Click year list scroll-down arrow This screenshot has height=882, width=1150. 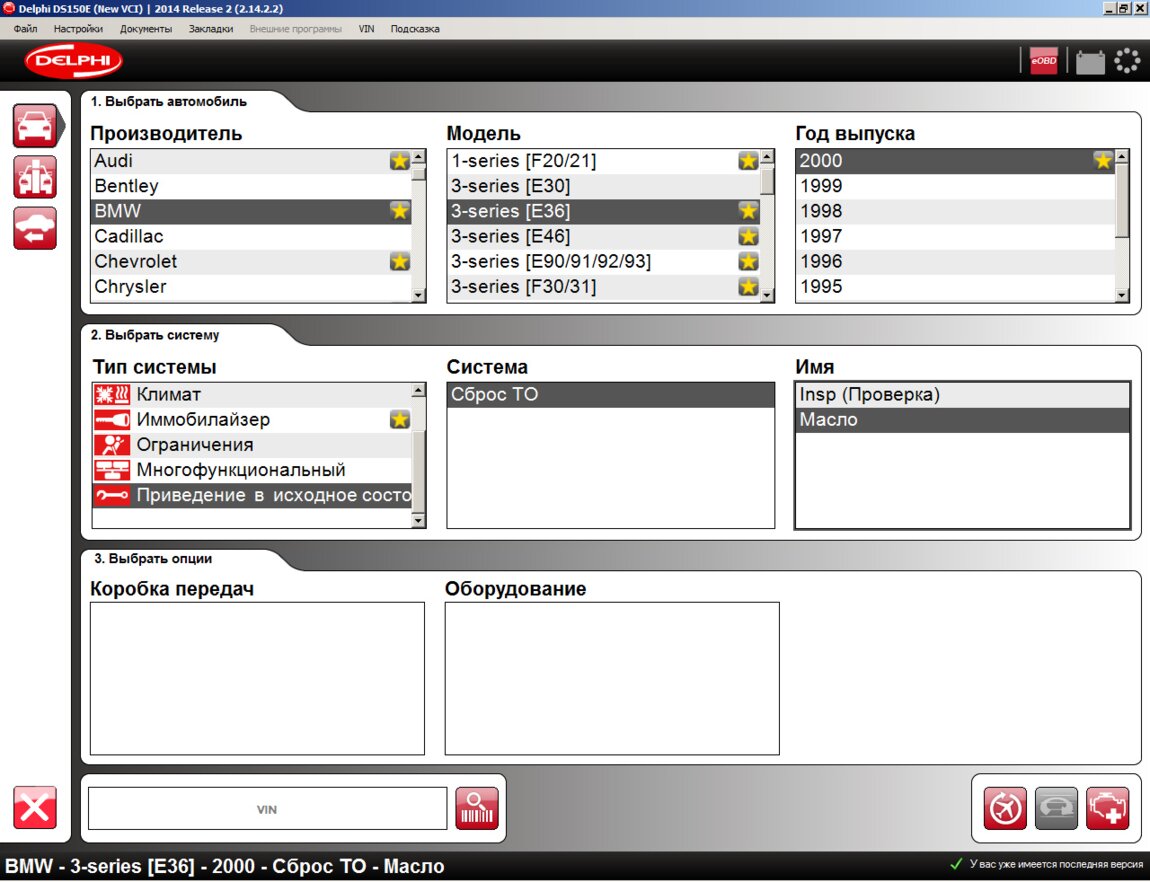pyautogui.click(x=1122, y=295)
